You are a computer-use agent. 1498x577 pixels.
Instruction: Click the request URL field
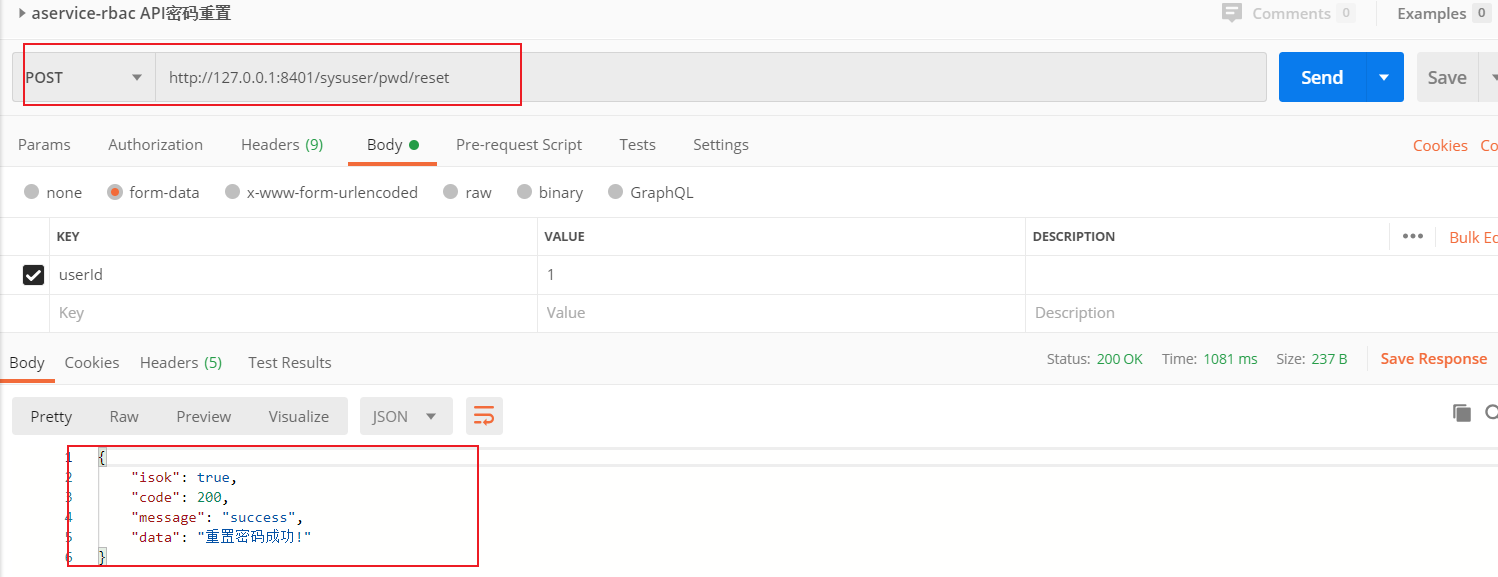pyautogui.click(x=710, y=77)
